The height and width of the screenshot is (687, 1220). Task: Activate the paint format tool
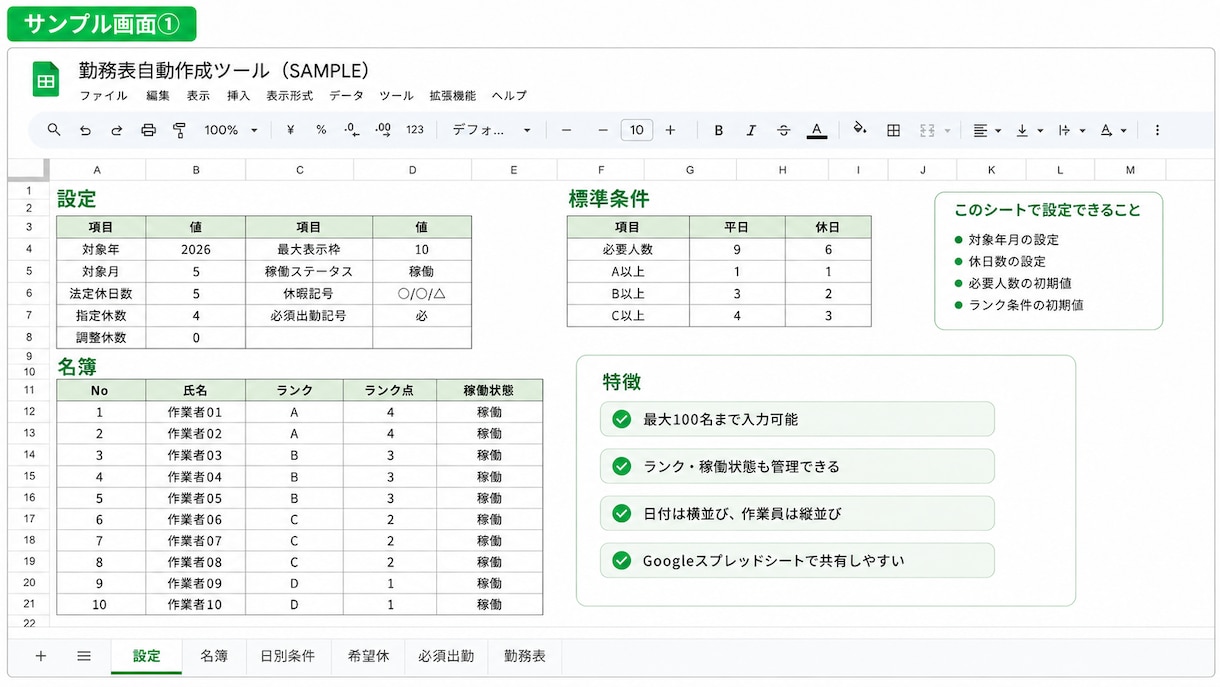point(179,130)
